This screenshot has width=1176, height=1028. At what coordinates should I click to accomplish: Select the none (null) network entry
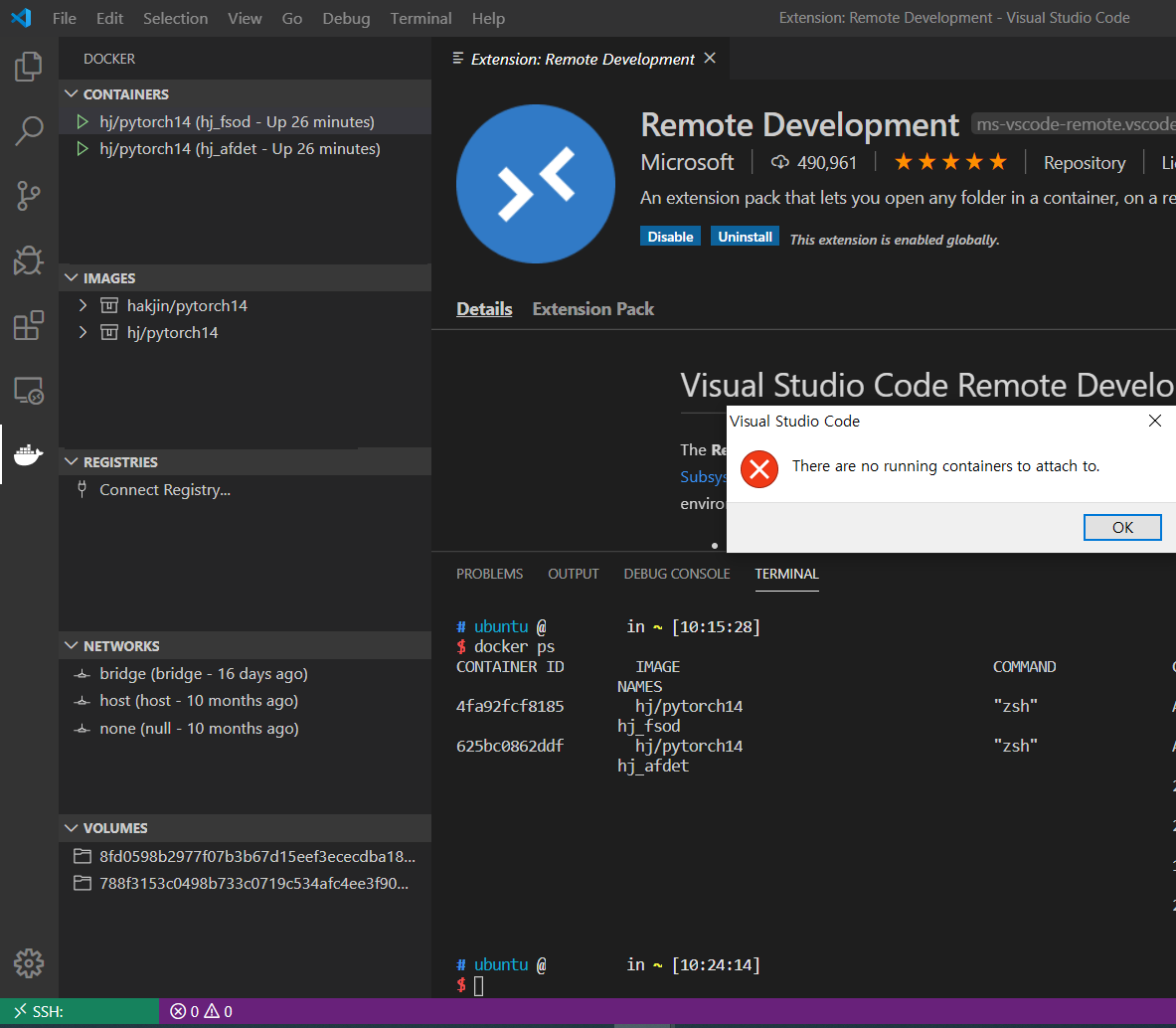[246, 729]
